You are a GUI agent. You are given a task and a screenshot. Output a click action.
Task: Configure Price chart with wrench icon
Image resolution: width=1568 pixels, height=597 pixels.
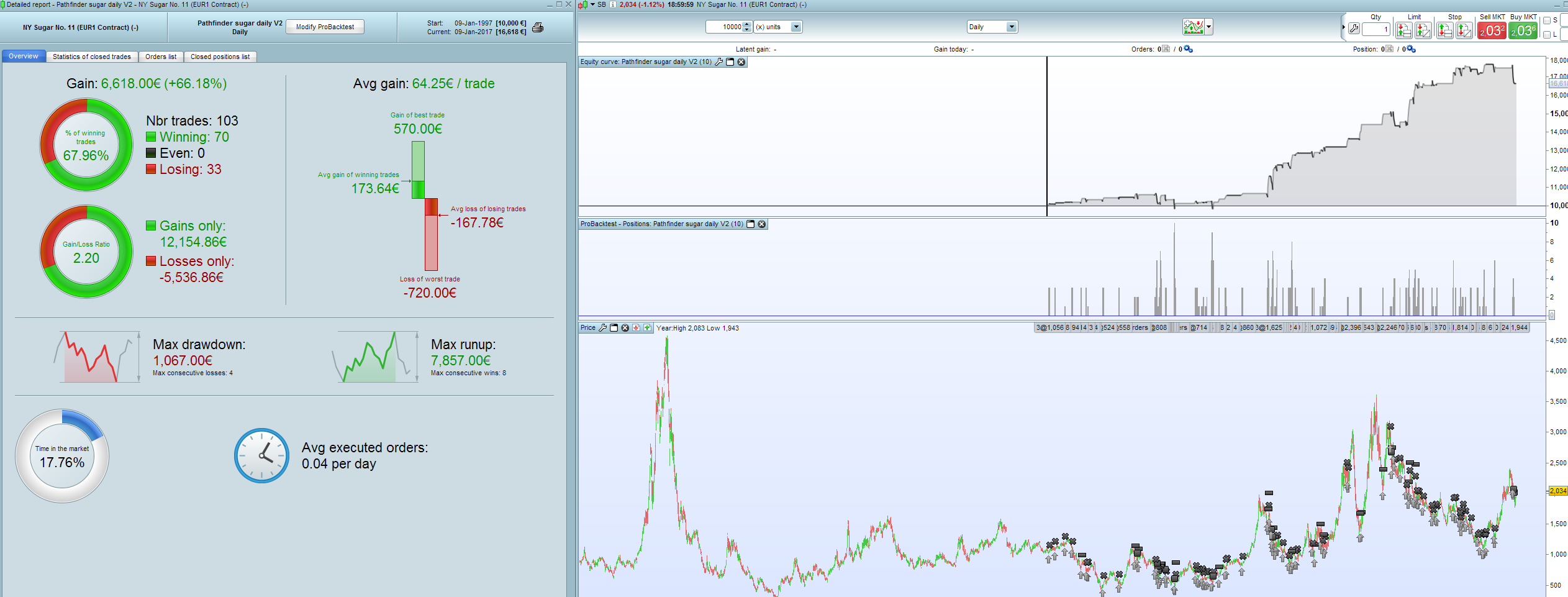coord(602,328)
